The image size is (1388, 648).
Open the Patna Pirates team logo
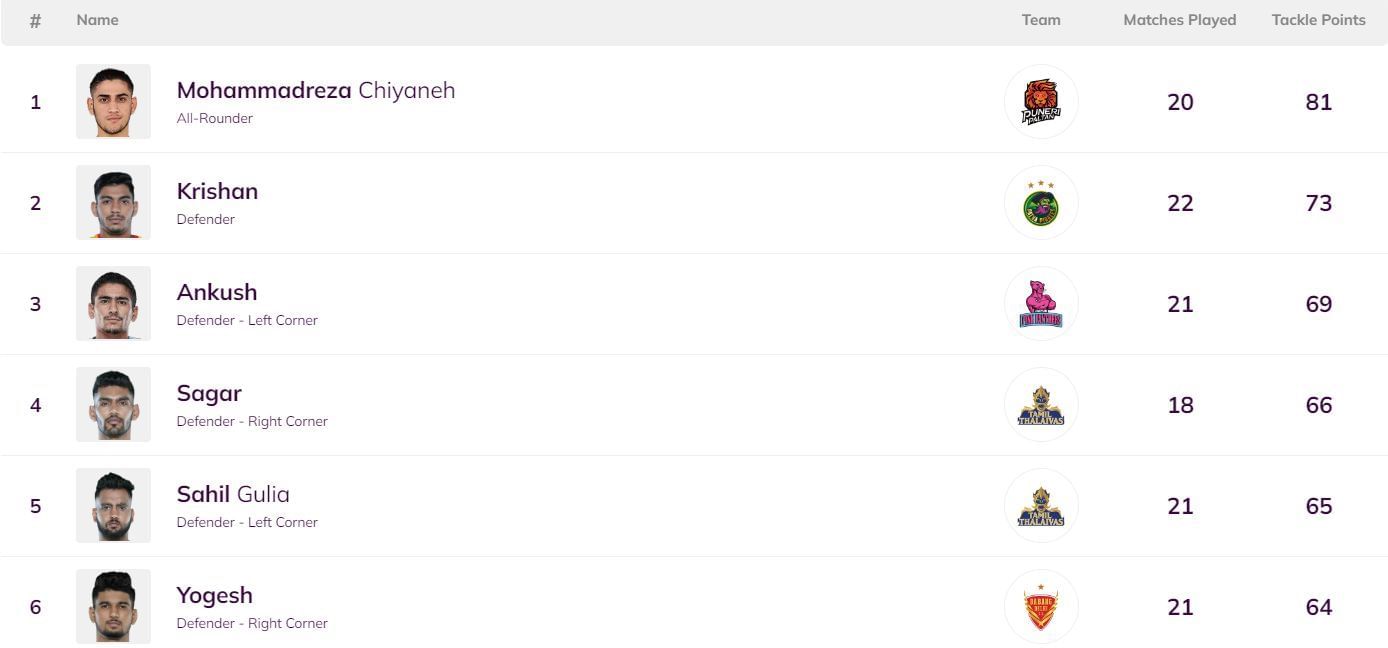click(x=1041, y=203)
